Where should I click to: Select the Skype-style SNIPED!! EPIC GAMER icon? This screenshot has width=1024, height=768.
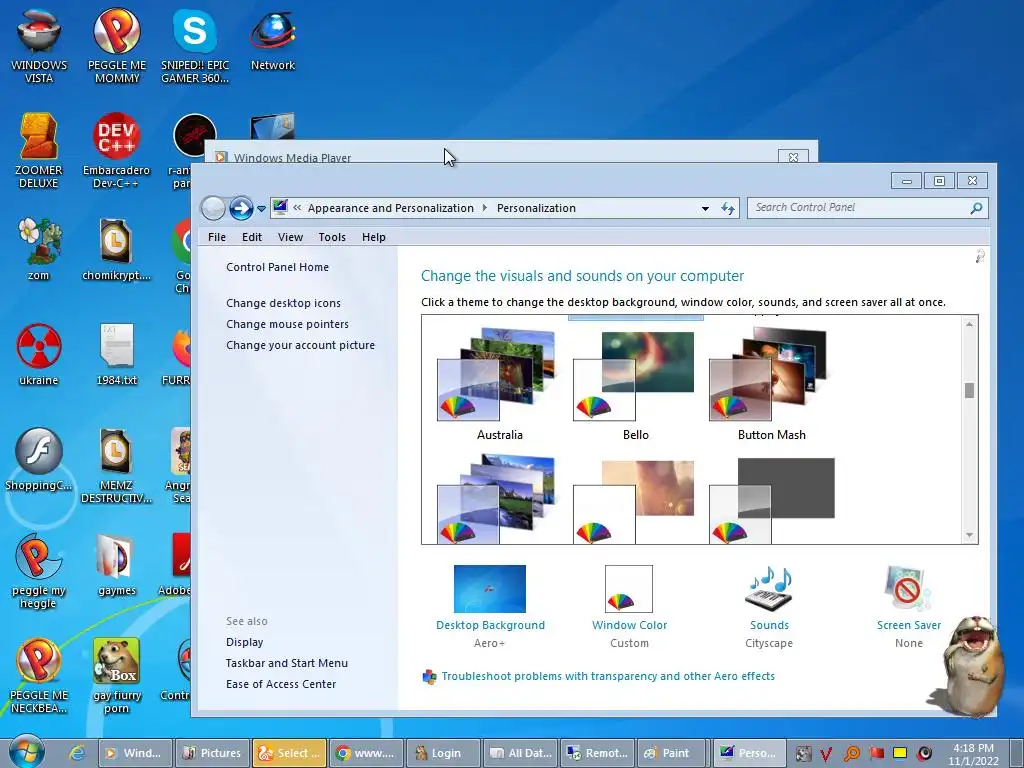(x=195, y=44)
